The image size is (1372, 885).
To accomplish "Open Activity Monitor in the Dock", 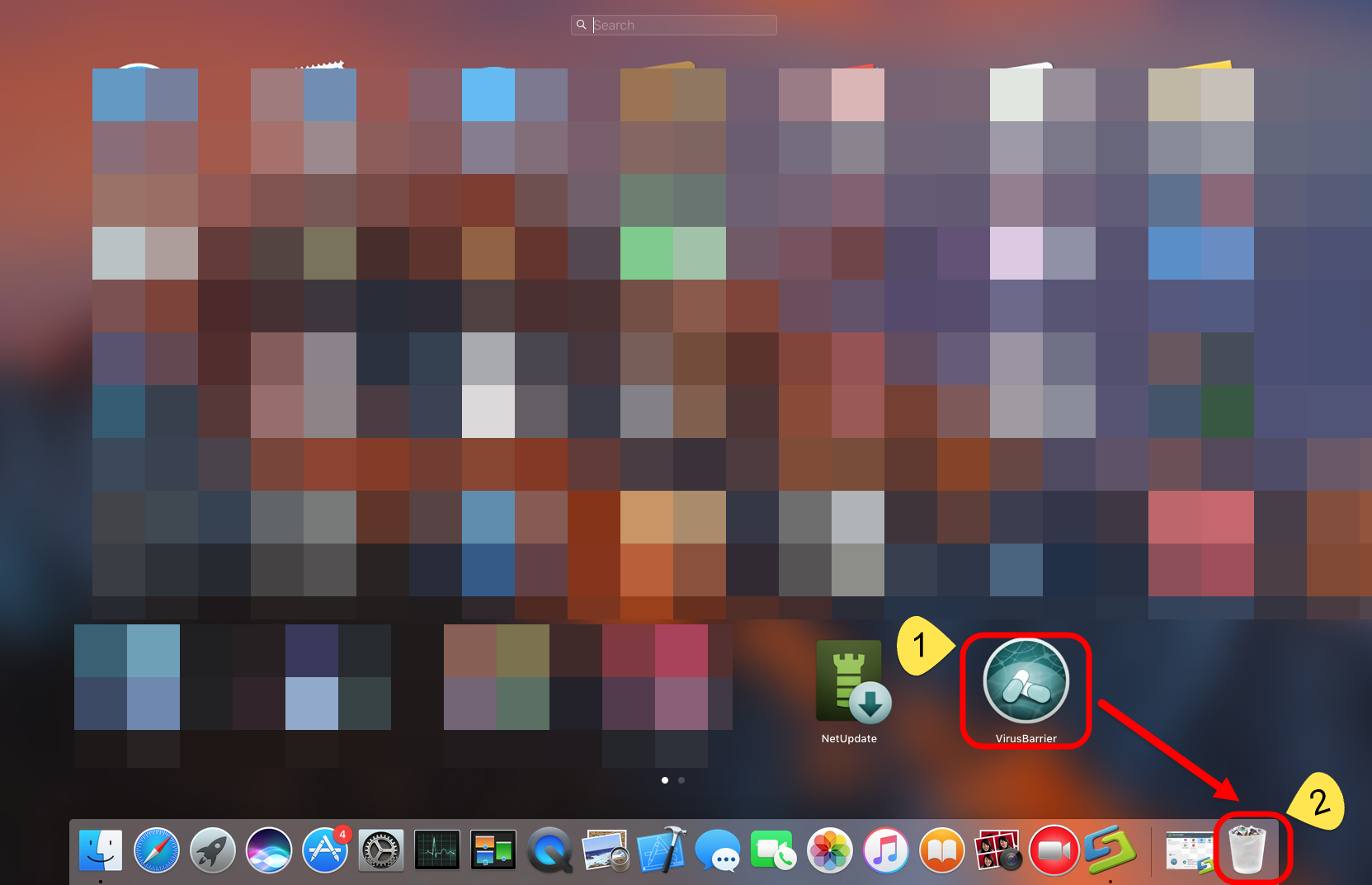I will (x=437, y=850).
